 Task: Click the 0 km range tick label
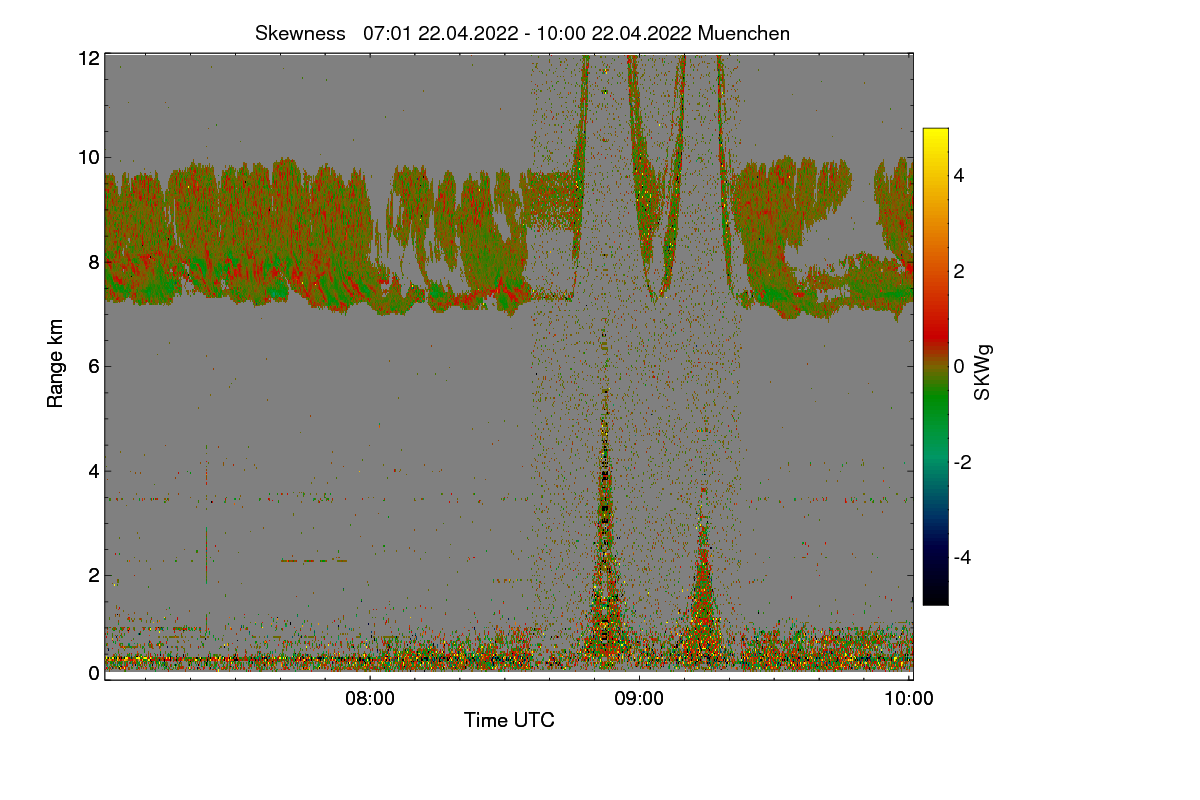[x=94, y=673]
